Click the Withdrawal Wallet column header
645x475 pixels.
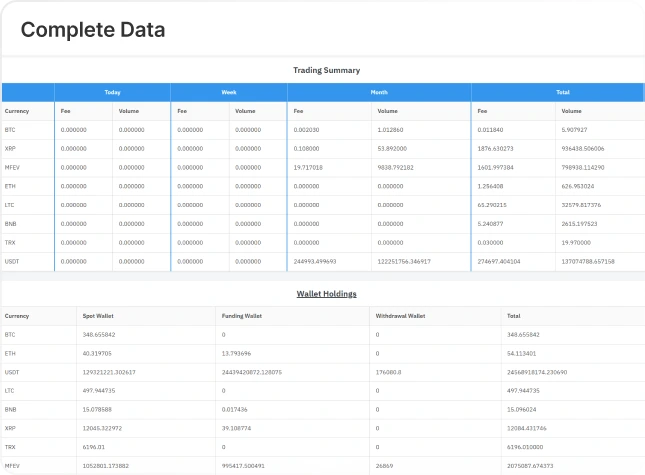400,316
